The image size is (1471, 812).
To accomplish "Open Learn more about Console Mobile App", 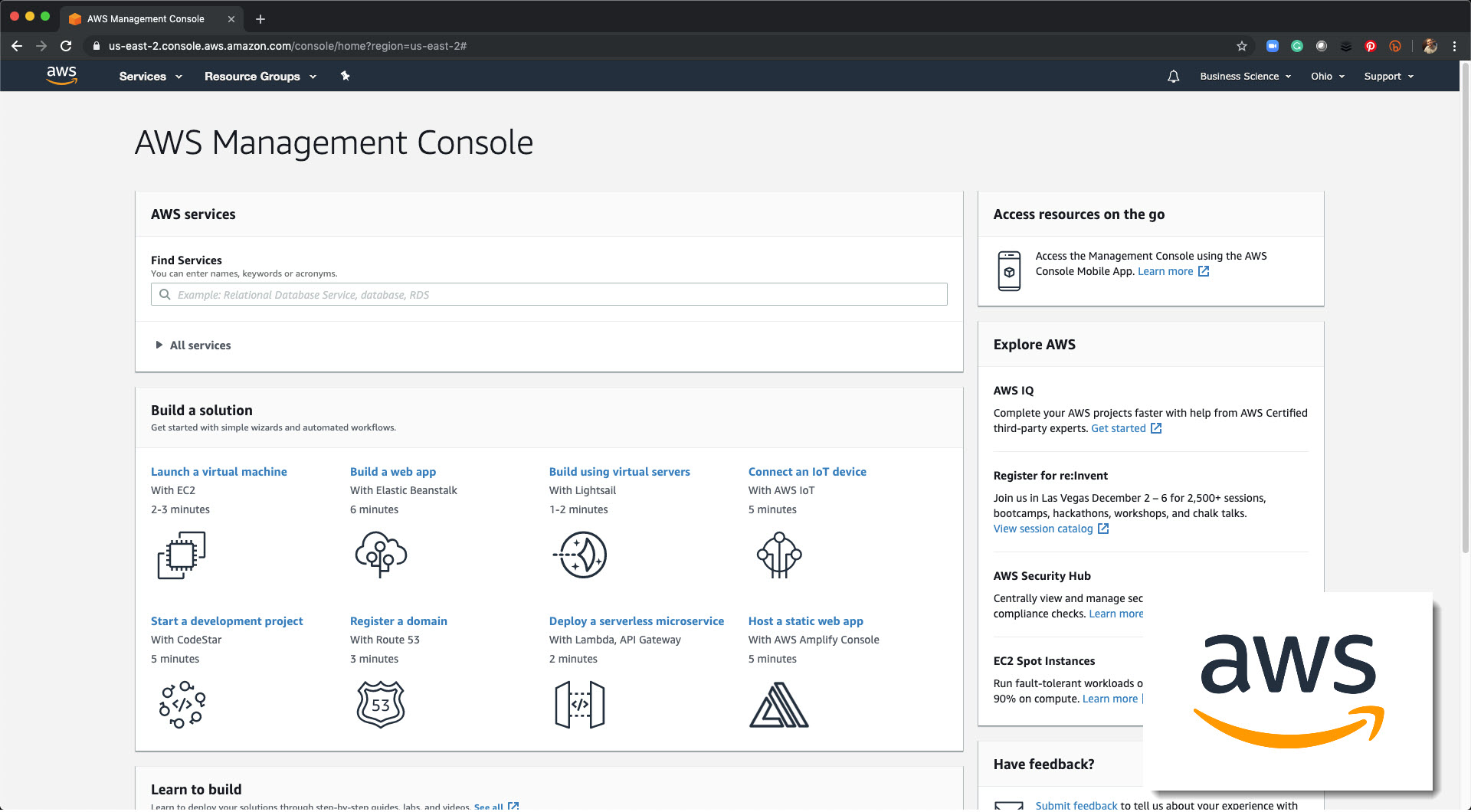I will (1165, 271).
